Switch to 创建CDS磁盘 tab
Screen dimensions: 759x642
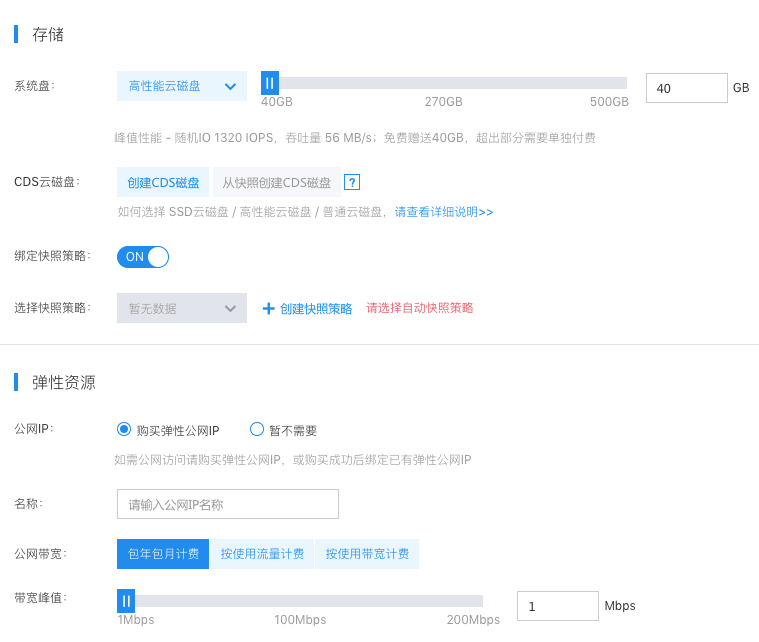(163, 182)
